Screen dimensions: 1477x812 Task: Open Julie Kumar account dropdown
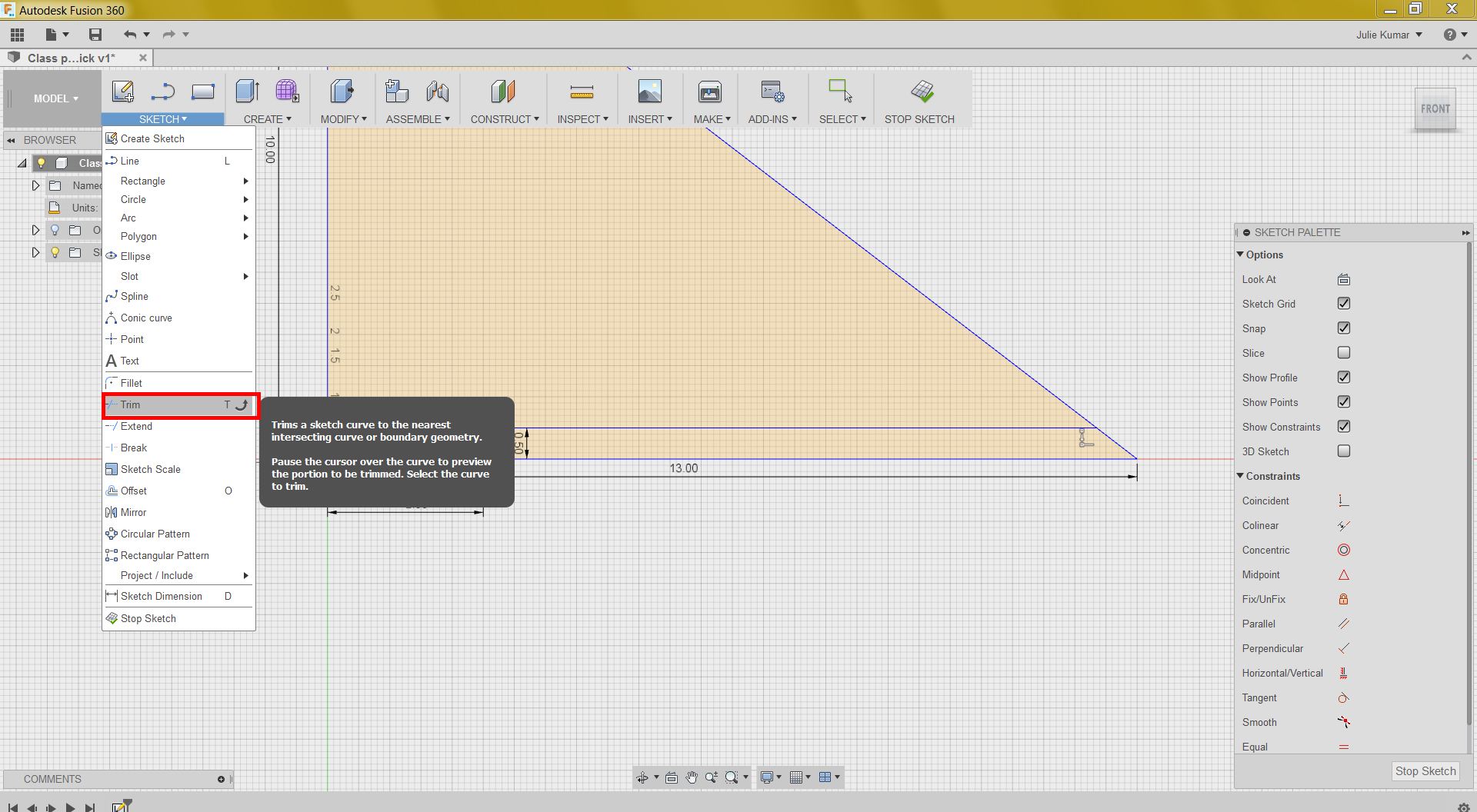pyautogui.click(x=1389, y=35)
